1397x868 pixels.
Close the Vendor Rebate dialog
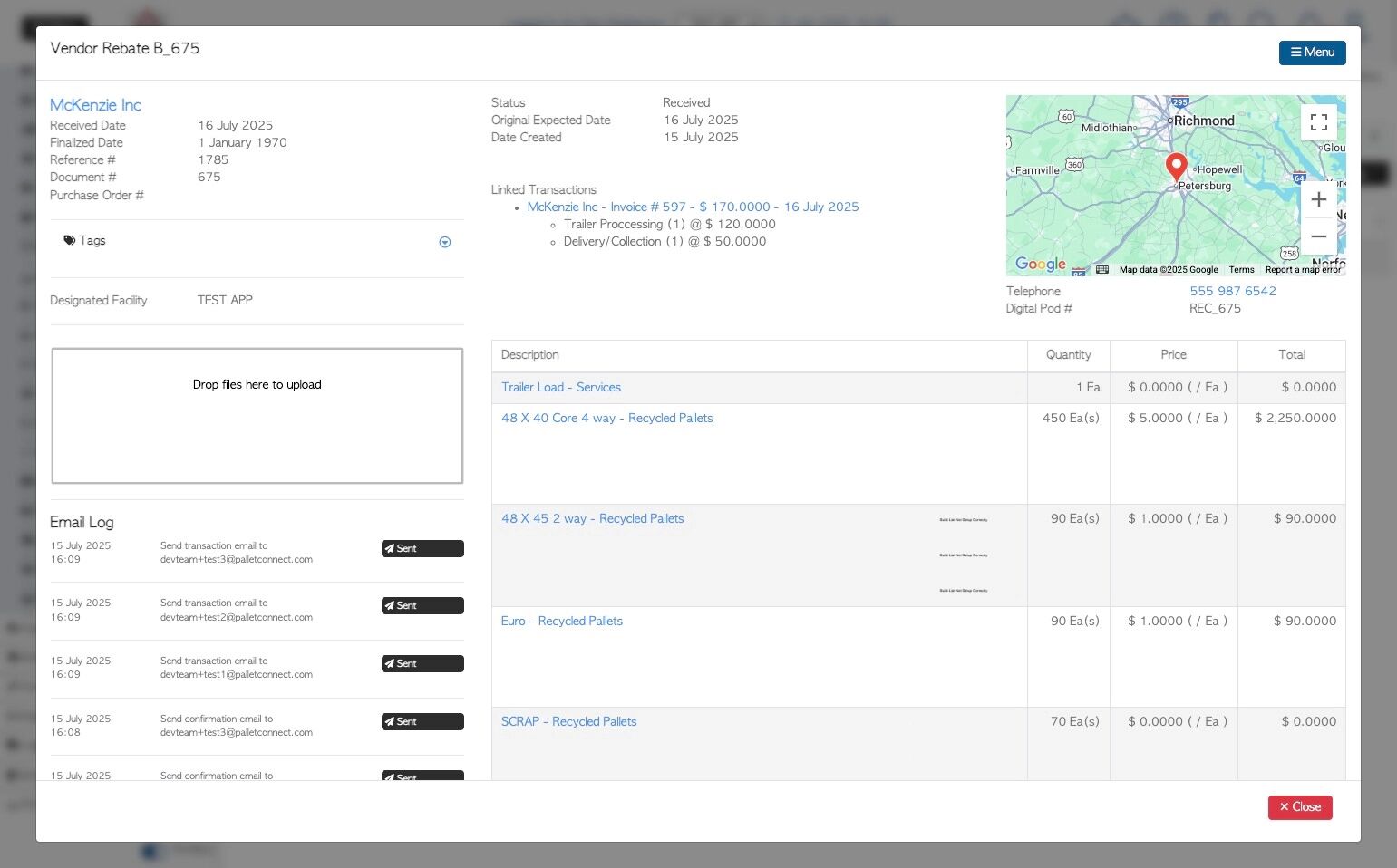(x=1299, y=806)
